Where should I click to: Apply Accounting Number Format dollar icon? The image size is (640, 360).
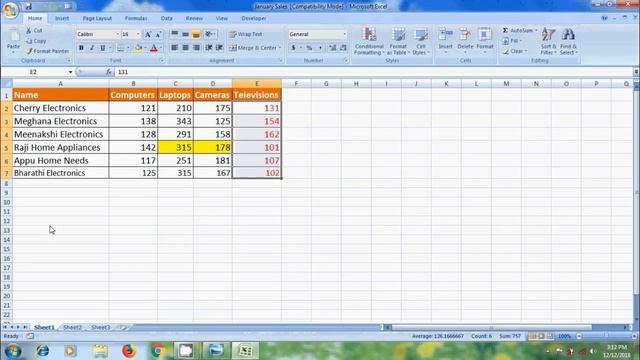[x=293, y=48]
